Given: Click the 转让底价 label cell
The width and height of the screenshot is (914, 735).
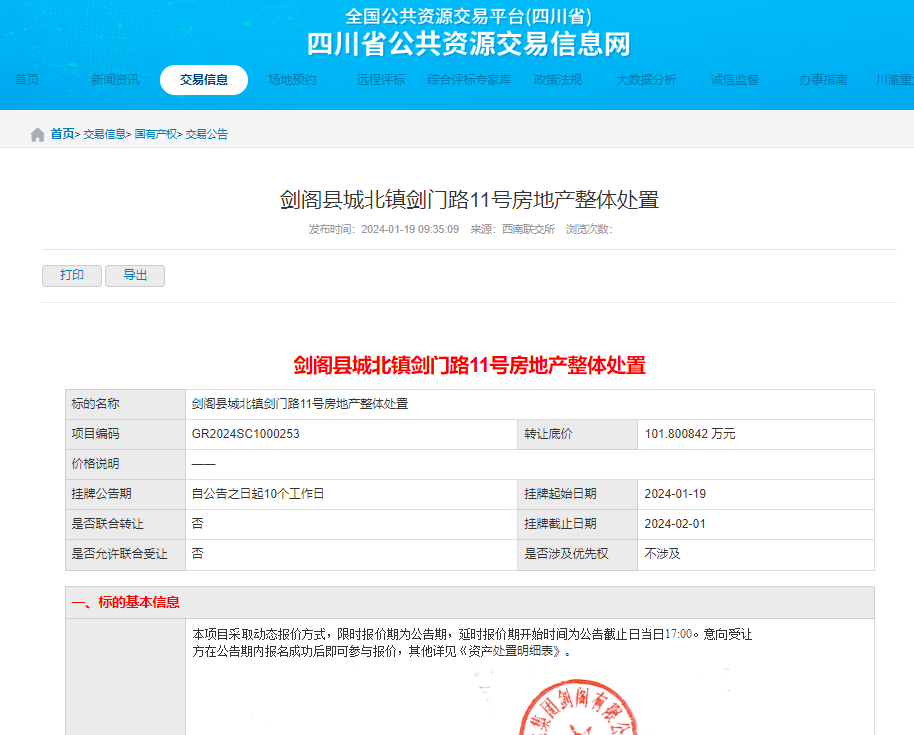Looking at the screenshot, I should 577,434.
